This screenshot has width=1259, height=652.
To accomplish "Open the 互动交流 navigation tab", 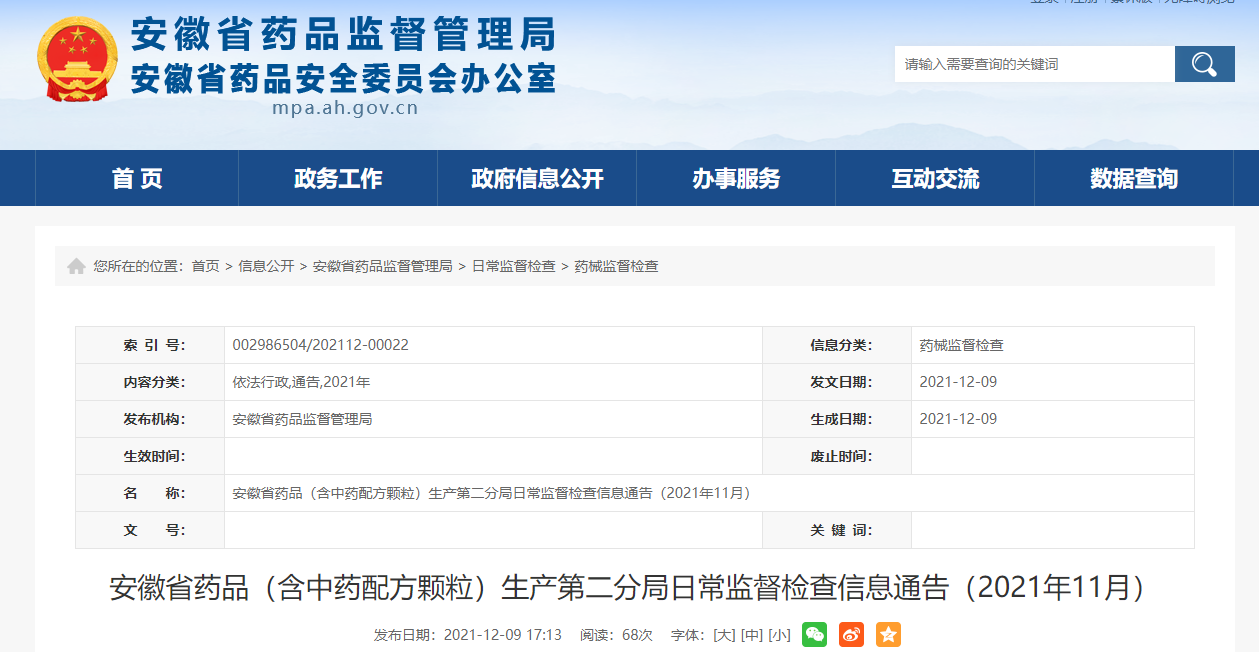I will pos(935,178).
